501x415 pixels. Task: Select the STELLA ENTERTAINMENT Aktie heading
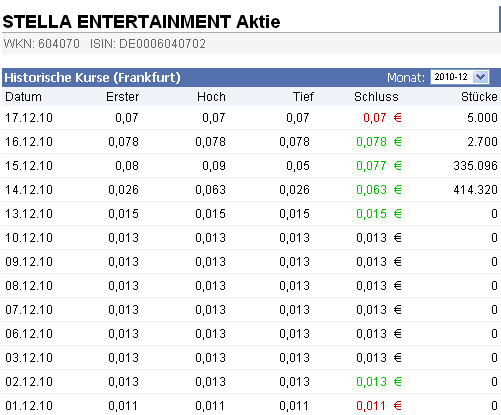pos(141,22)
